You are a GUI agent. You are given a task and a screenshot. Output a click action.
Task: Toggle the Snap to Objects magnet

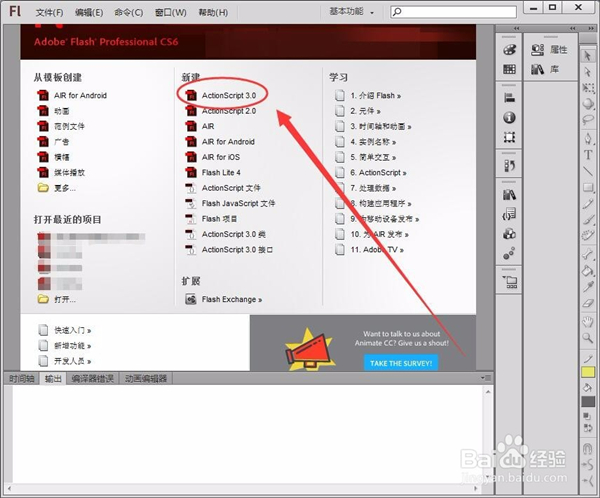click(588, 449)
